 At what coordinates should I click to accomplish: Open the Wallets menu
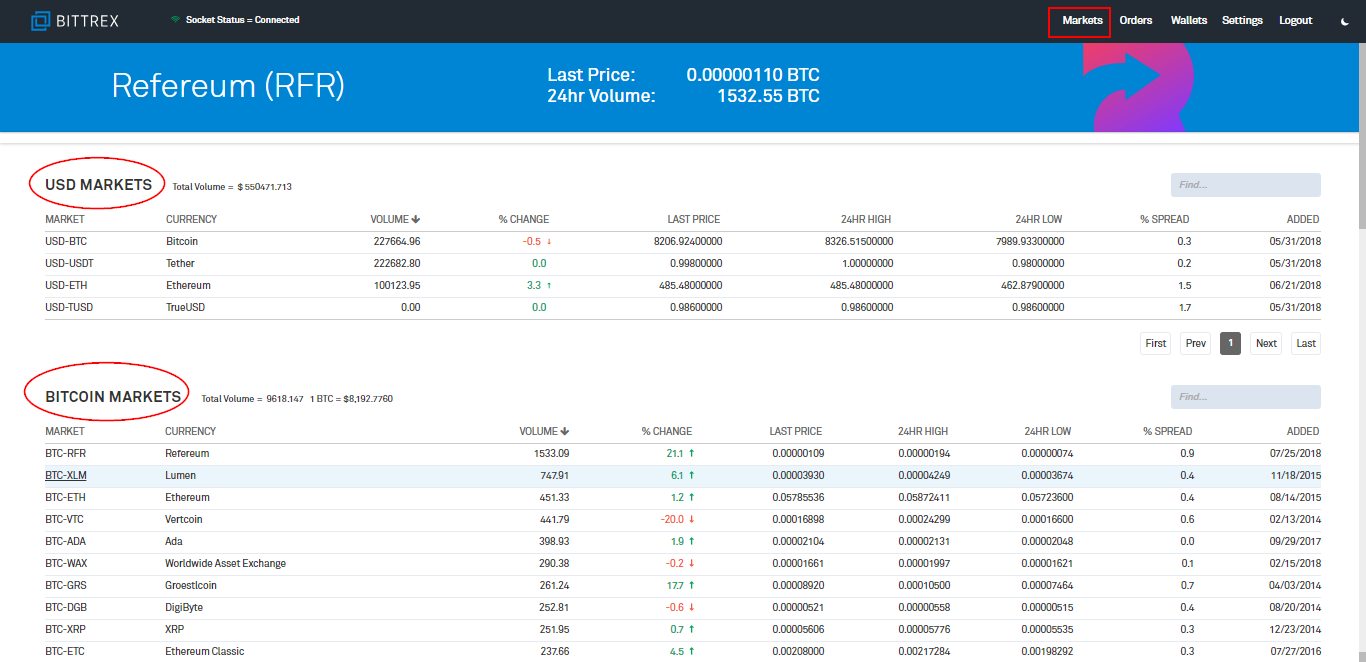[x=1189, y=21]
